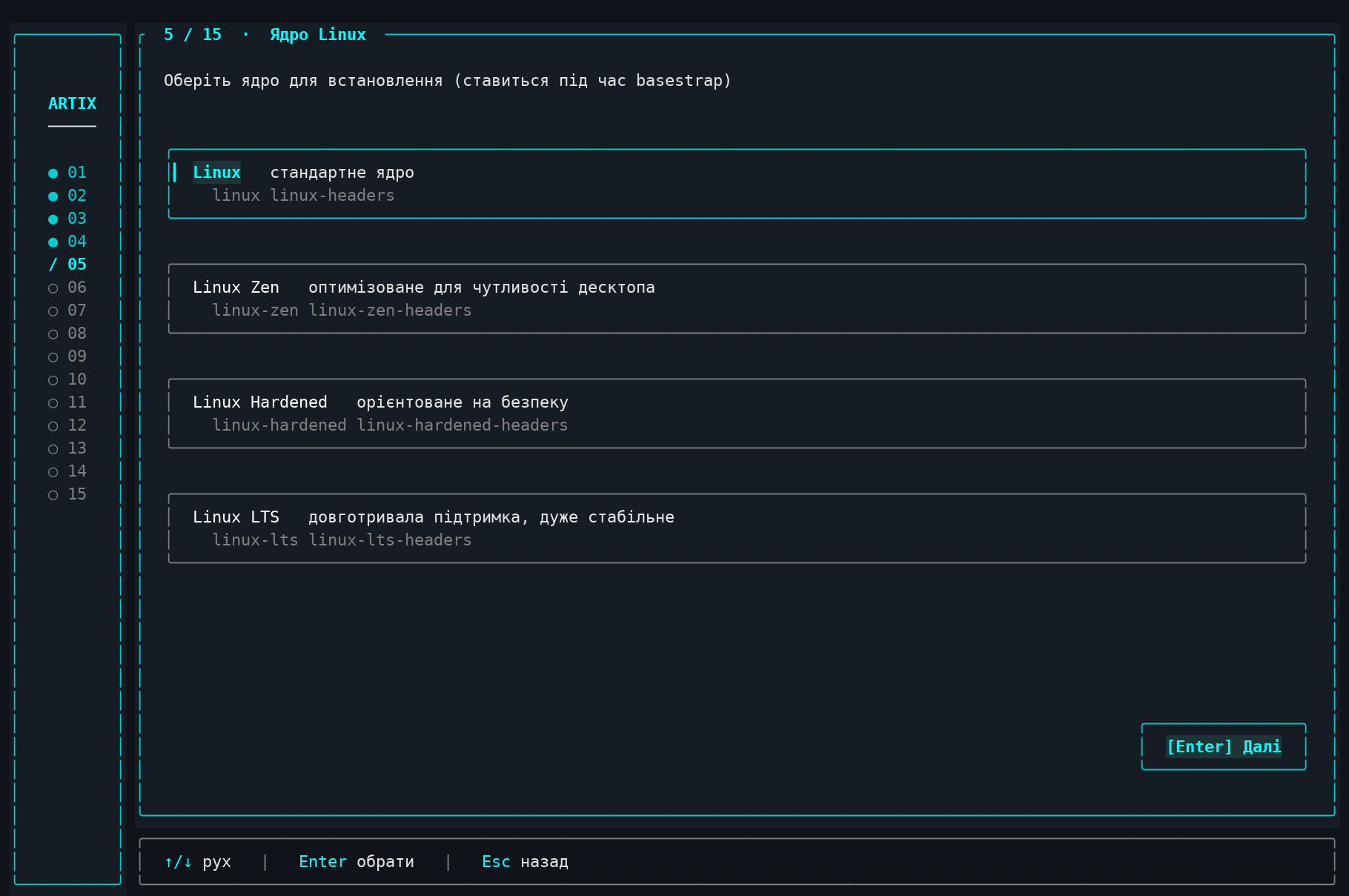This screenshot has width=1349, height=896.
Task: Click 'linux-hardened linux-hardened-headers' package text
Action: (390, 425)
